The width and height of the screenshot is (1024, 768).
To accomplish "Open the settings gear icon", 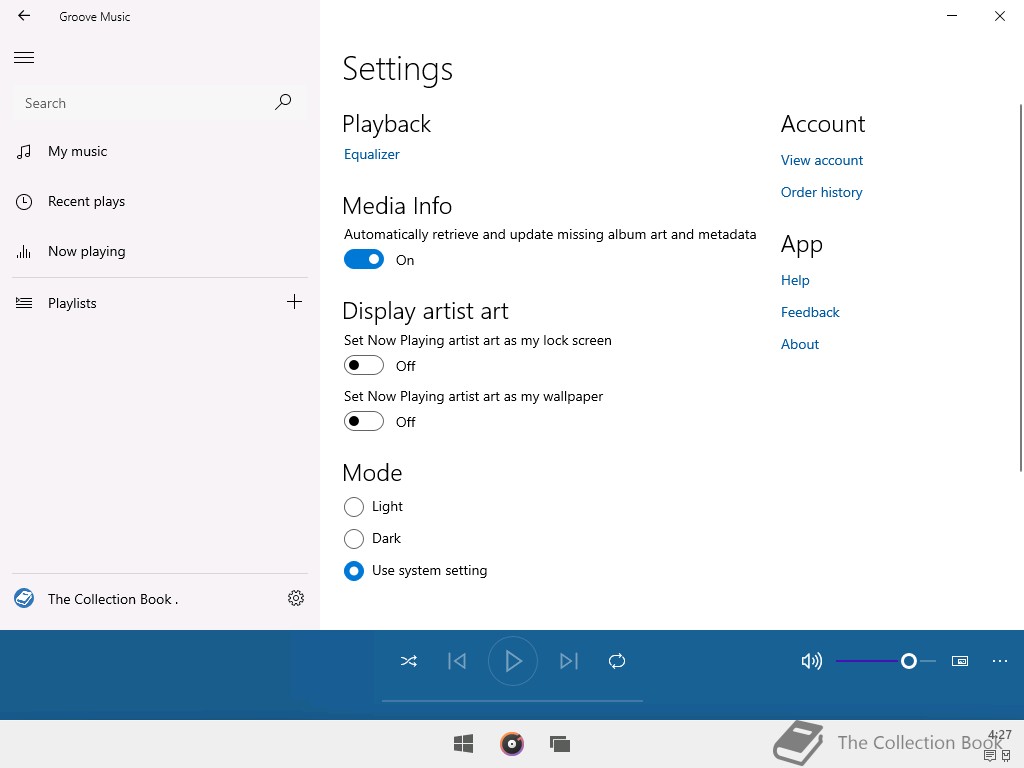I will point(296,598).
